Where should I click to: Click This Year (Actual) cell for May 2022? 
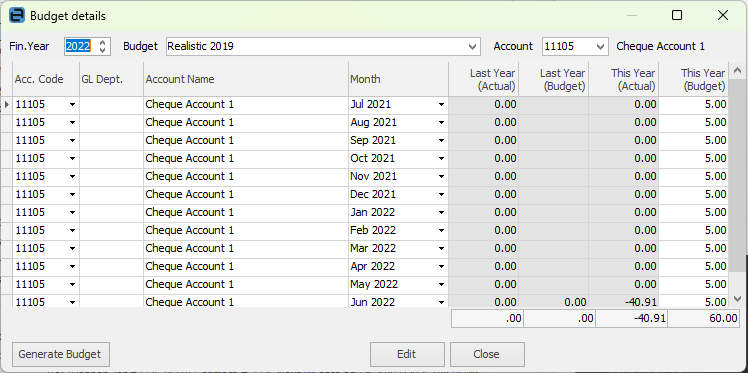(x=623, y=285)
